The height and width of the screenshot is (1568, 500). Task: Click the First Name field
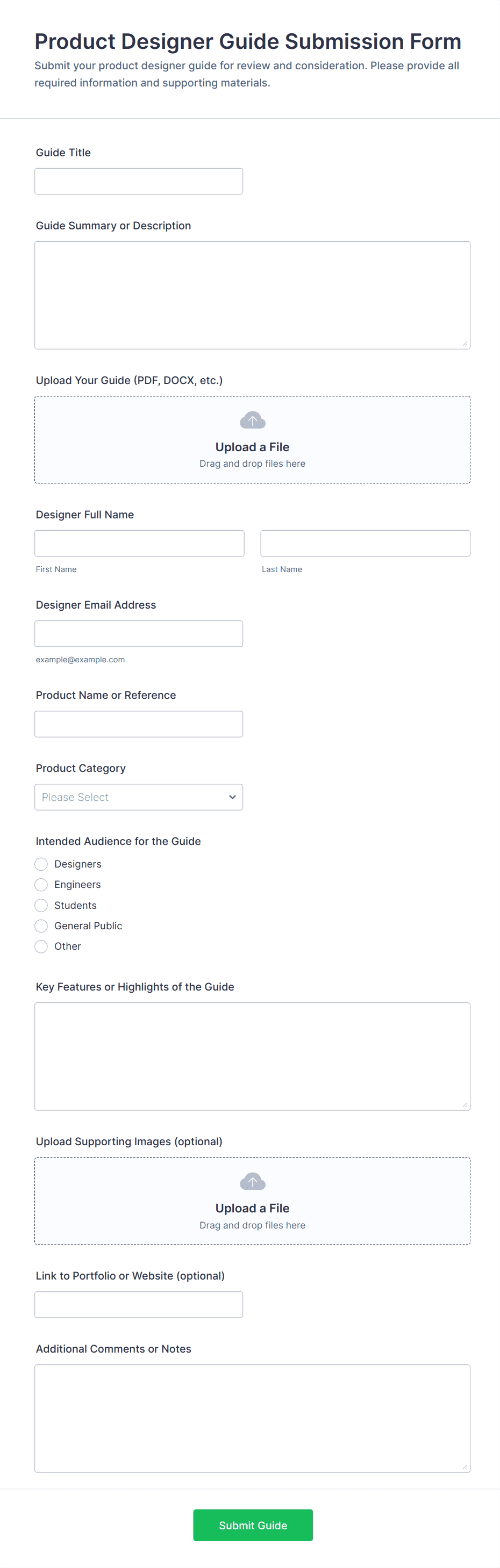point(139,543)
